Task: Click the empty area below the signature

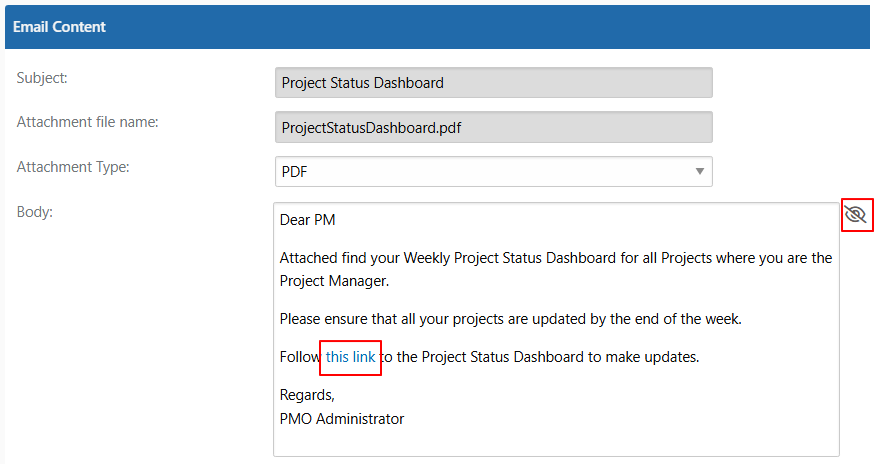Action: point(556,442)
